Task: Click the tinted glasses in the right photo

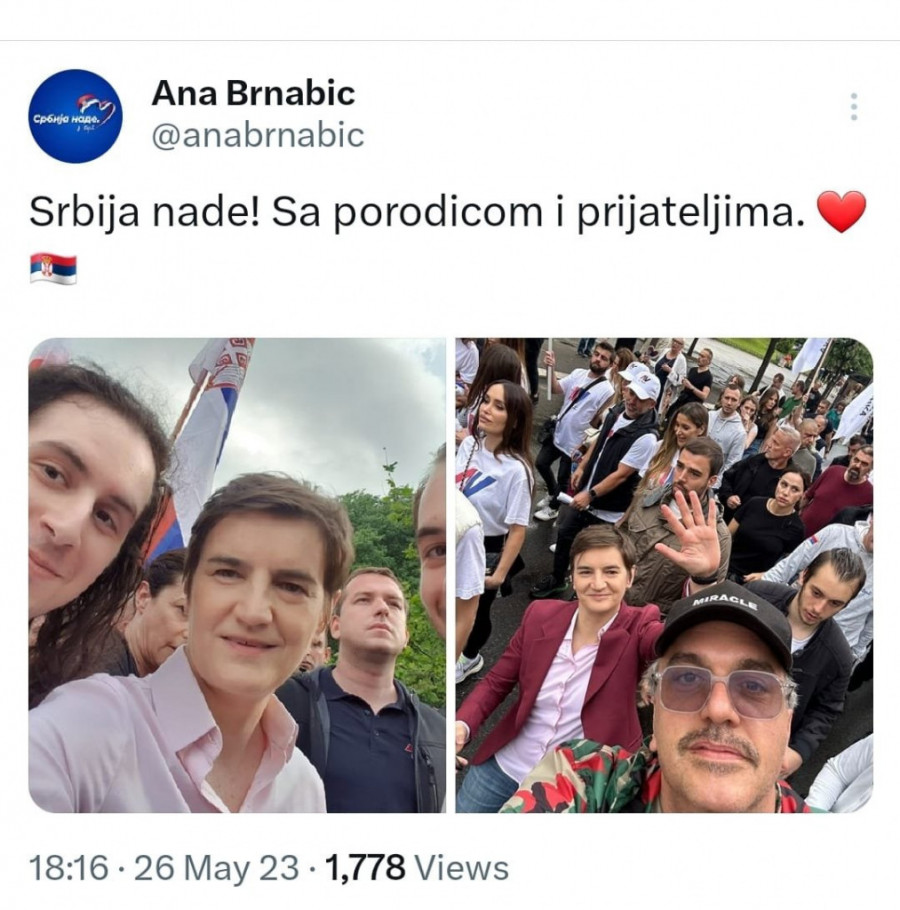Action: tap(724, 692)
